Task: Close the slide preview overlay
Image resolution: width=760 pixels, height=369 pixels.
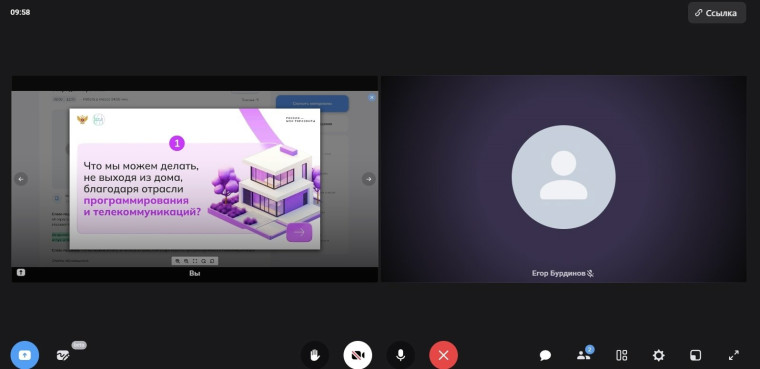Action: click(372, 97)
